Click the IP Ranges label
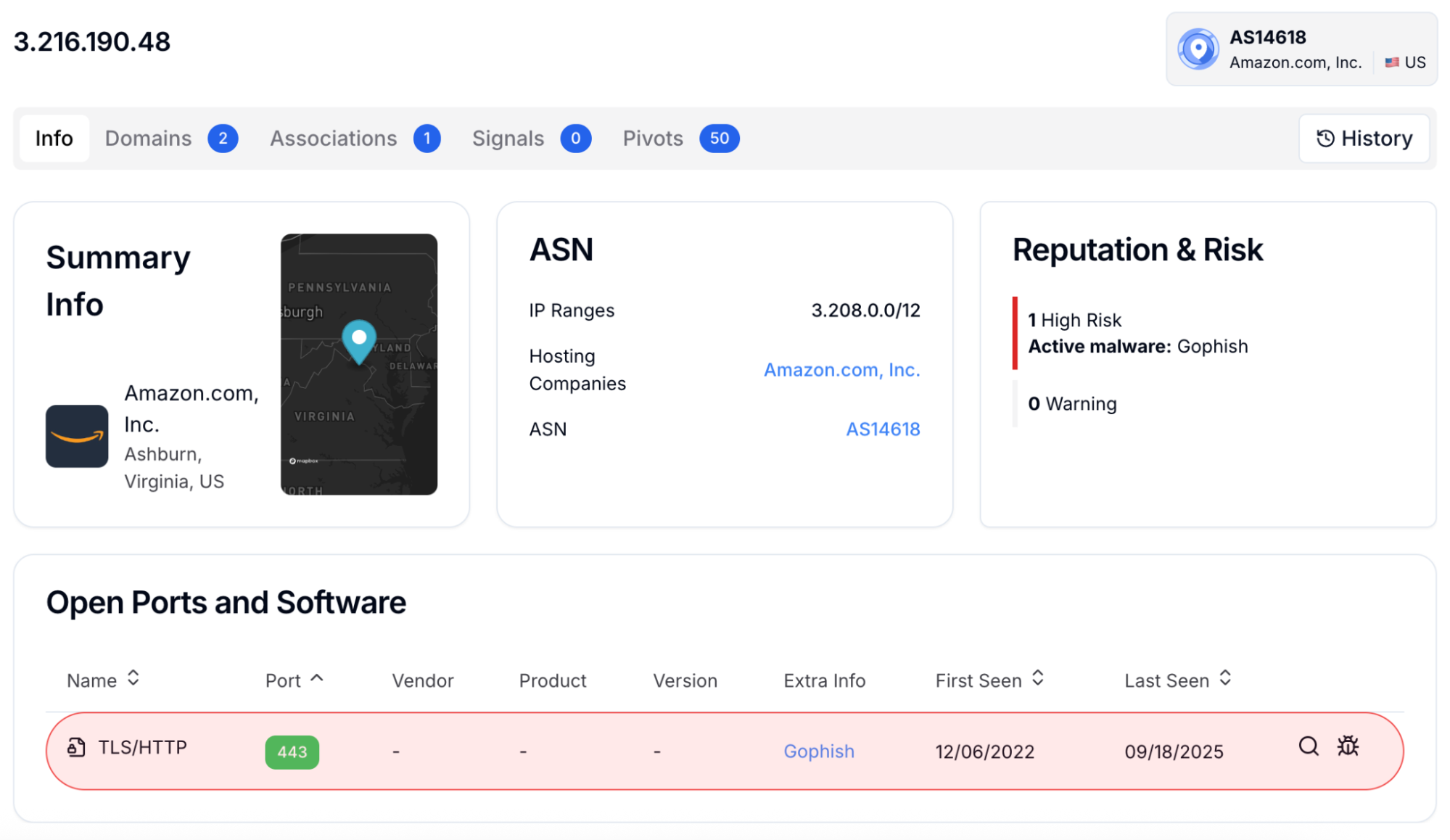Viewport: 1450px width, 840px height. click(572, 310)
